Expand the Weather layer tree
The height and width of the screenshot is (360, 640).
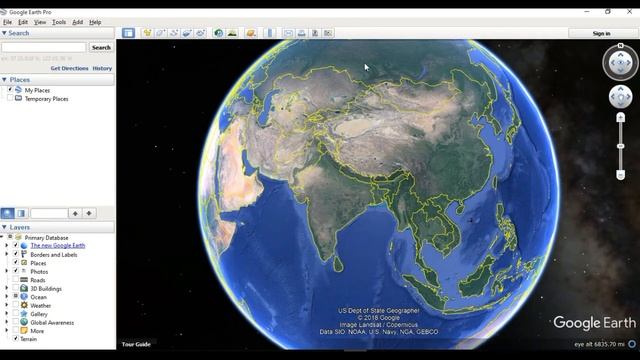7,305
